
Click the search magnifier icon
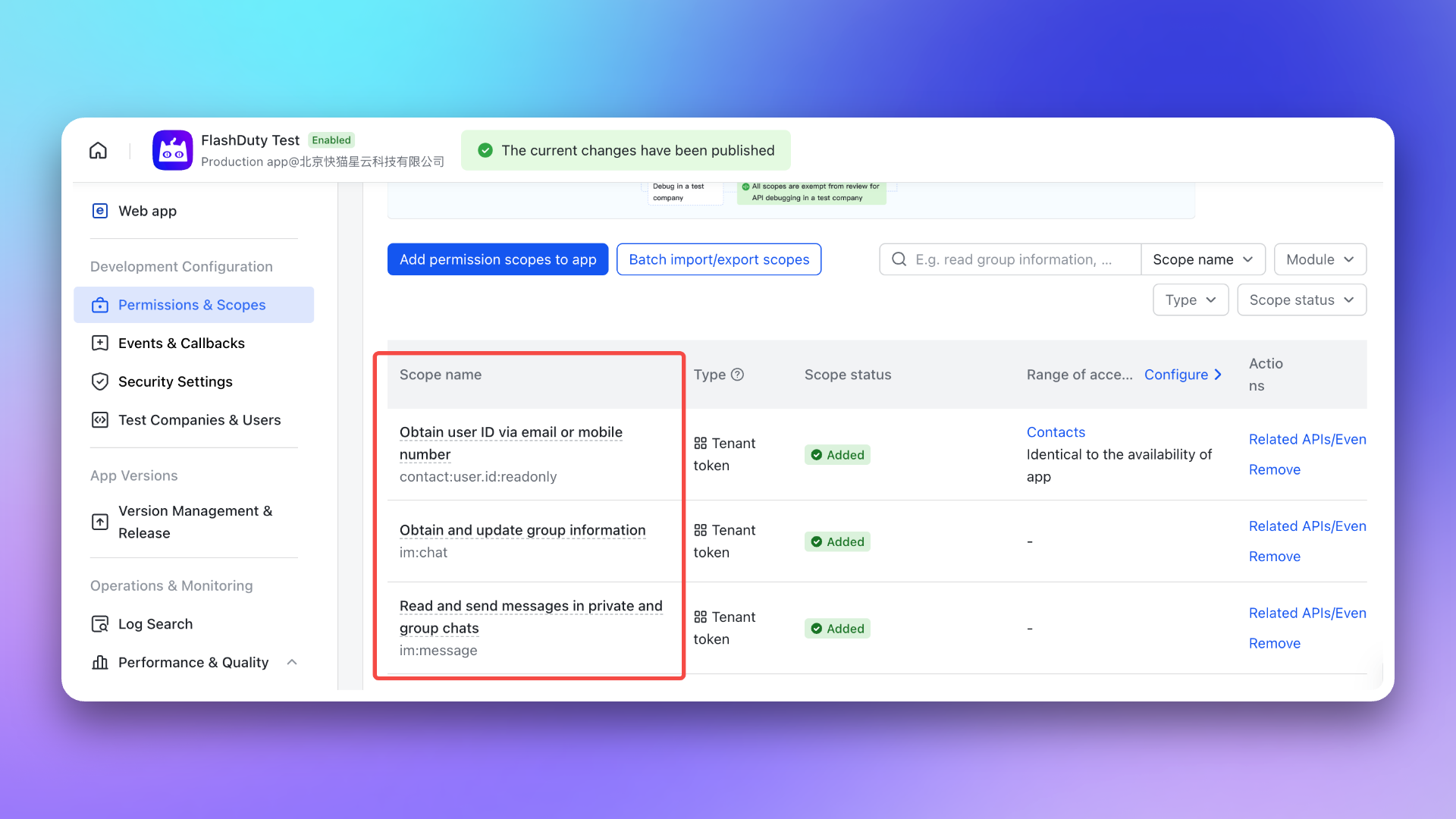click(x=899, y=259)
